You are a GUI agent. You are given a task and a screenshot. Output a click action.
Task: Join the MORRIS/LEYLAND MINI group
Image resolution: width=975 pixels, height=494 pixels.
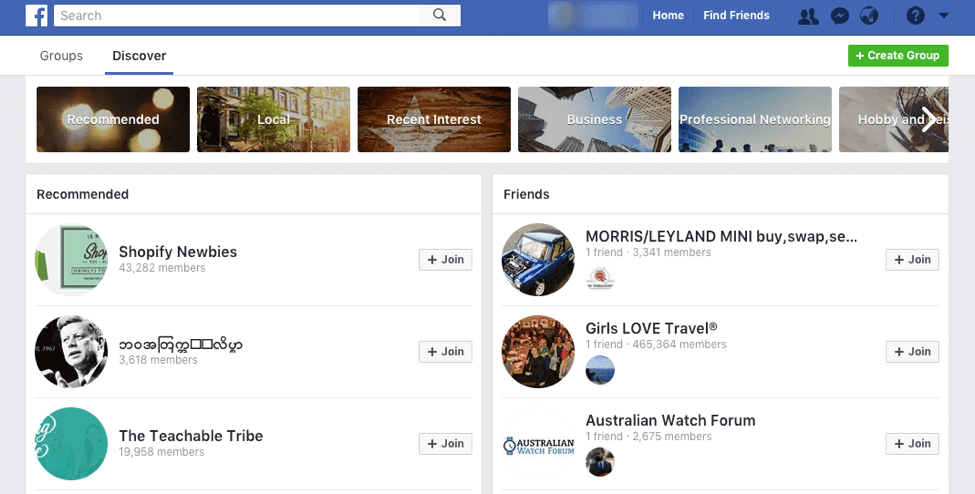coord(912,259)
